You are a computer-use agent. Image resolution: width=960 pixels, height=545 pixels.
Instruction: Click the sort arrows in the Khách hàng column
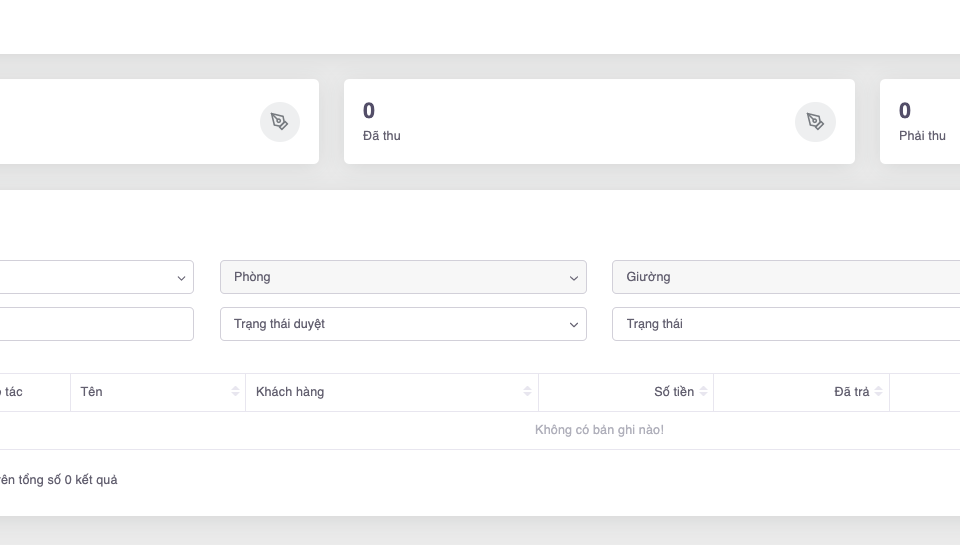[x=527, y=392]
